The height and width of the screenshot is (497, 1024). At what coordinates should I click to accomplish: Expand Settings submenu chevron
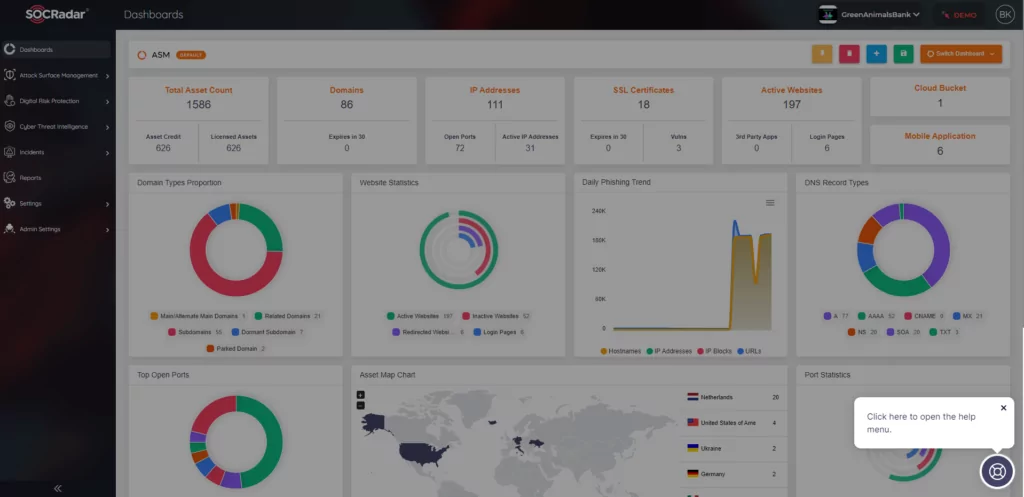107,204
